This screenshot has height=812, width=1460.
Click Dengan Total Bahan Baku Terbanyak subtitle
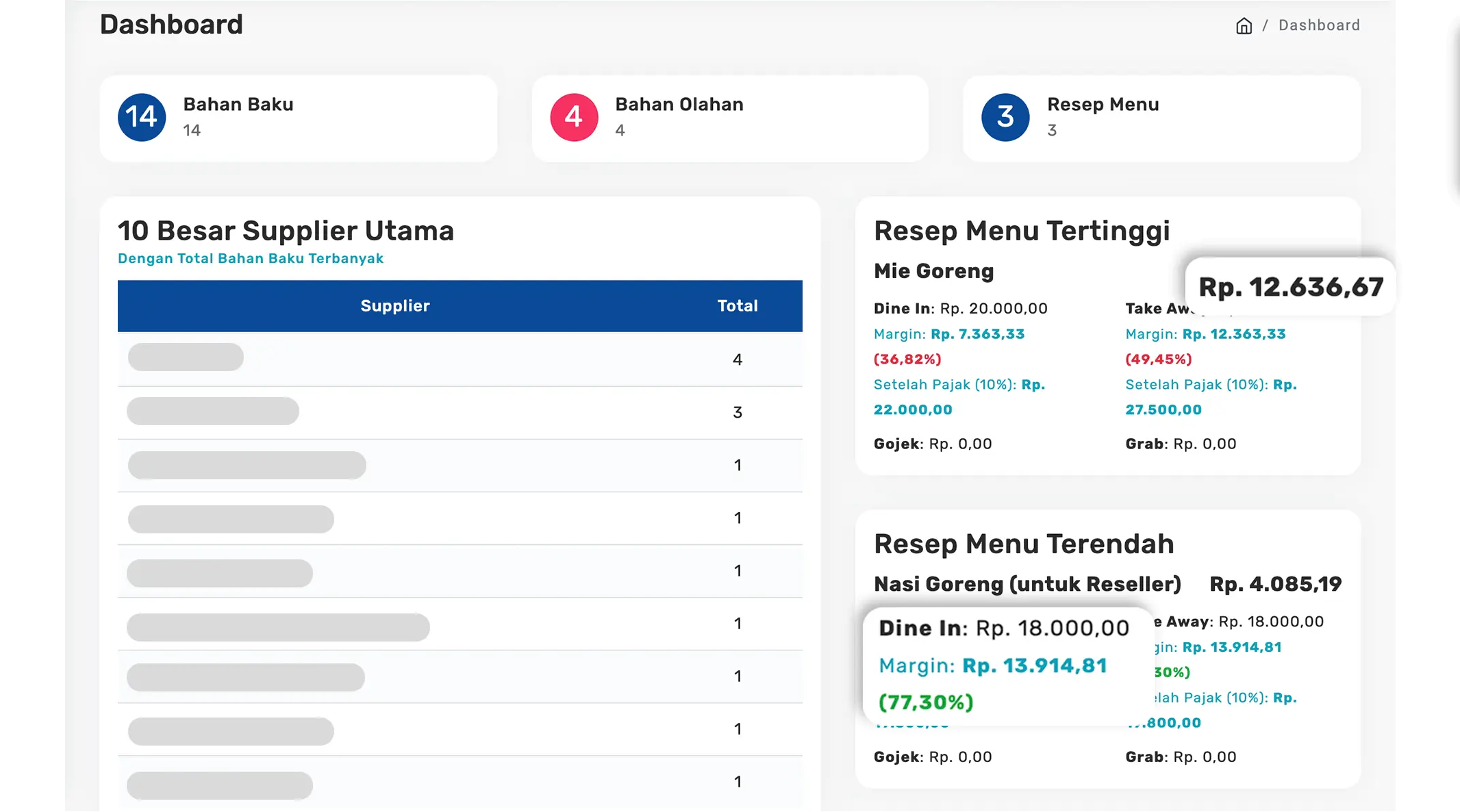tap(251, 259)
